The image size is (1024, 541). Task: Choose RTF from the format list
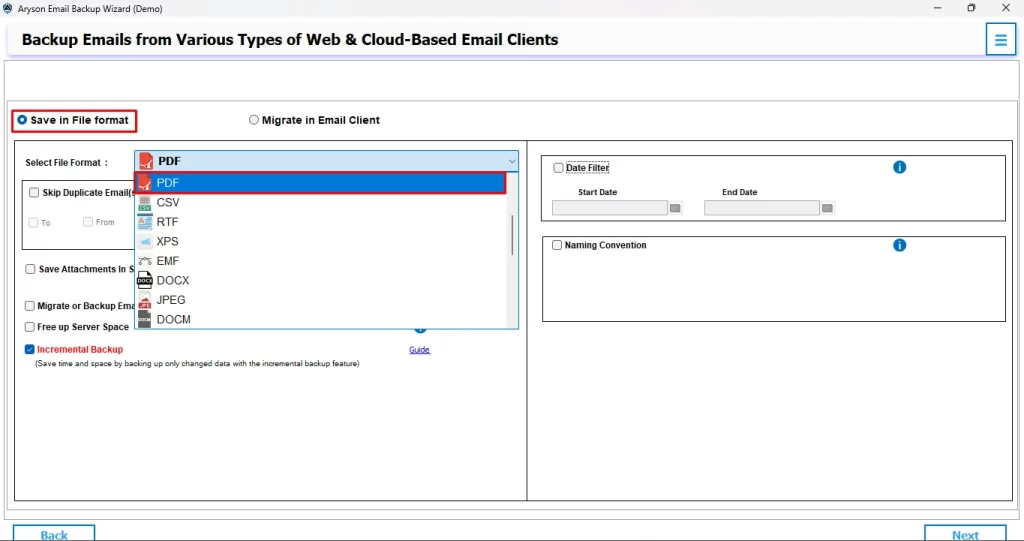[320, 222]
